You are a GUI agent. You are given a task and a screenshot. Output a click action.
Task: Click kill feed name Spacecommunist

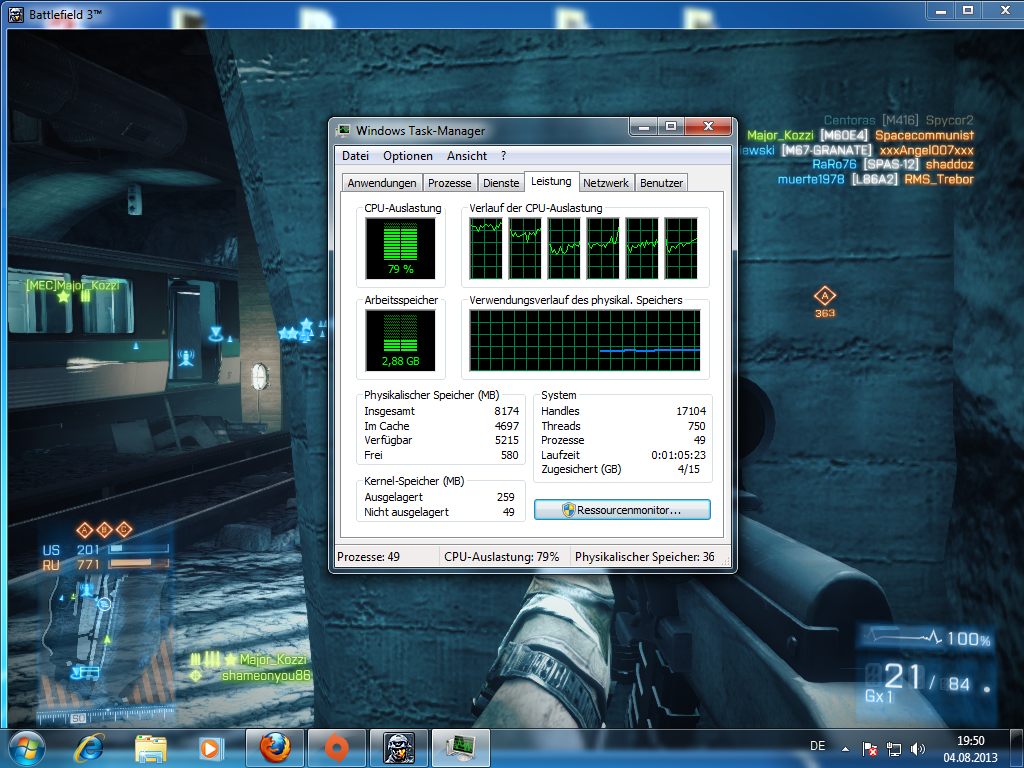(x=924, y=135)
